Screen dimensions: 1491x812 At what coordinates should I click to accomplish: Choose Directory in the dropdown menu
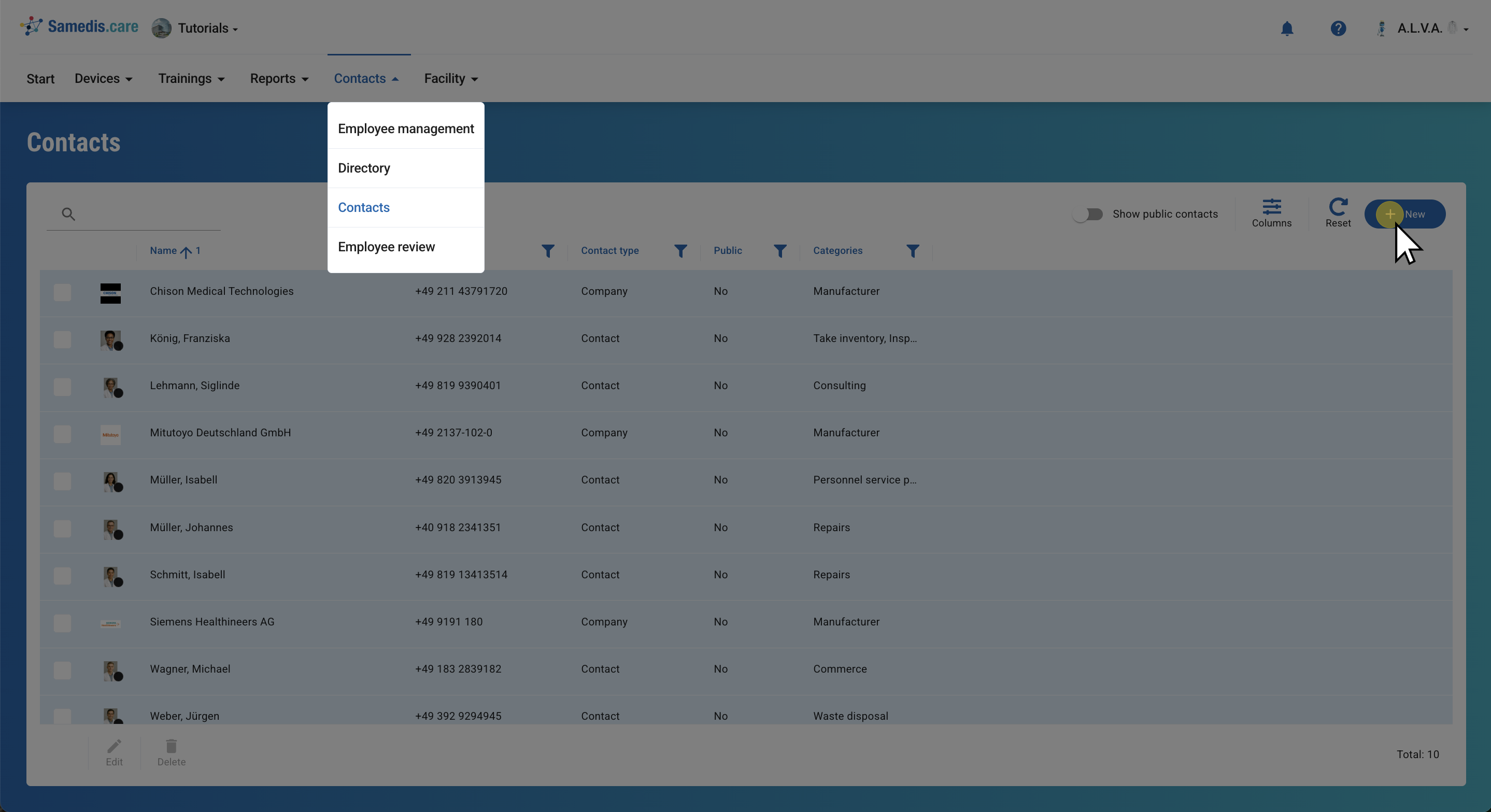tap(363, 168)
